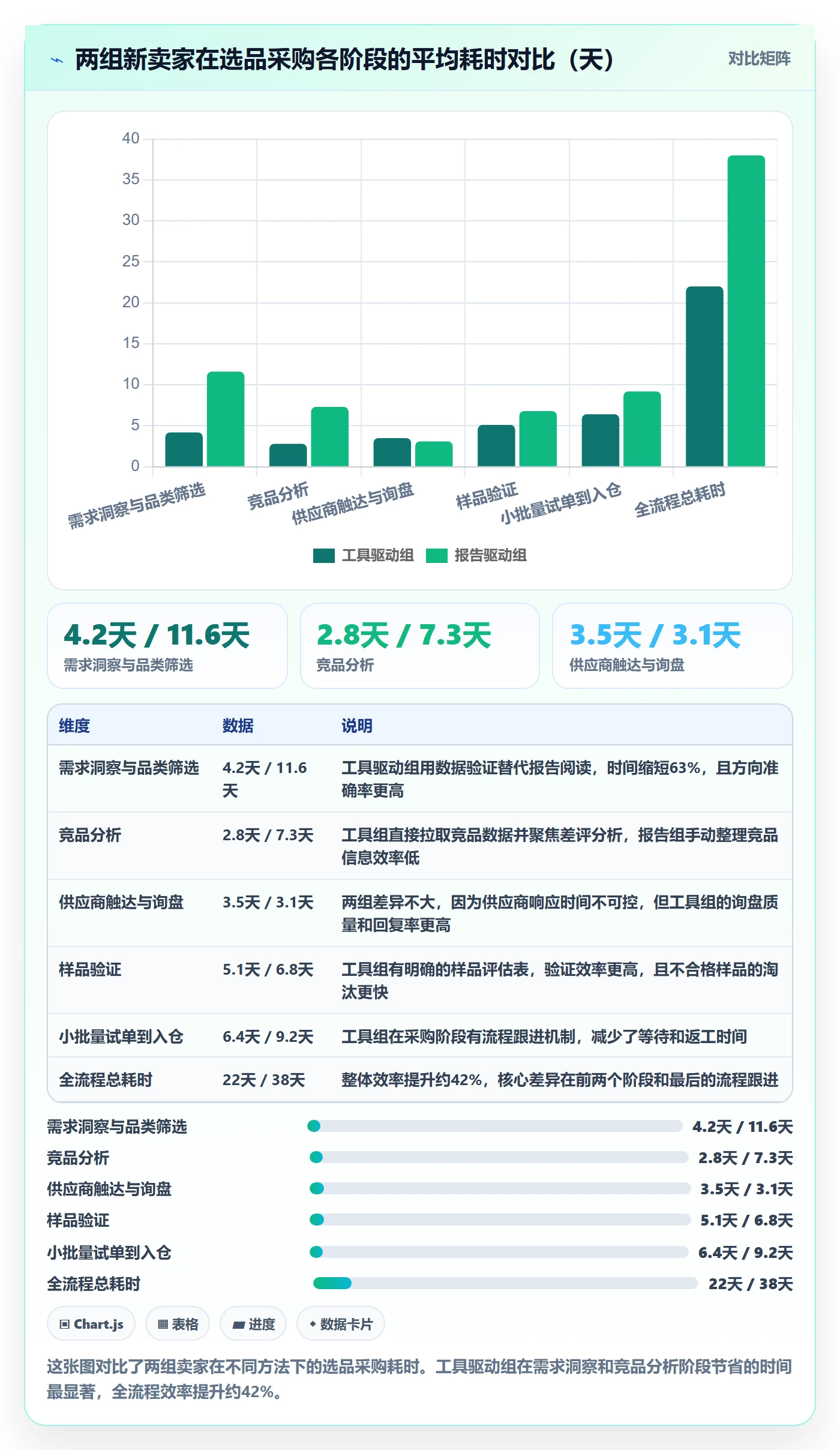Click the 整体效率提升约42% description cell
Screen dimensions: 840x1450
[x=560, y=1080]
